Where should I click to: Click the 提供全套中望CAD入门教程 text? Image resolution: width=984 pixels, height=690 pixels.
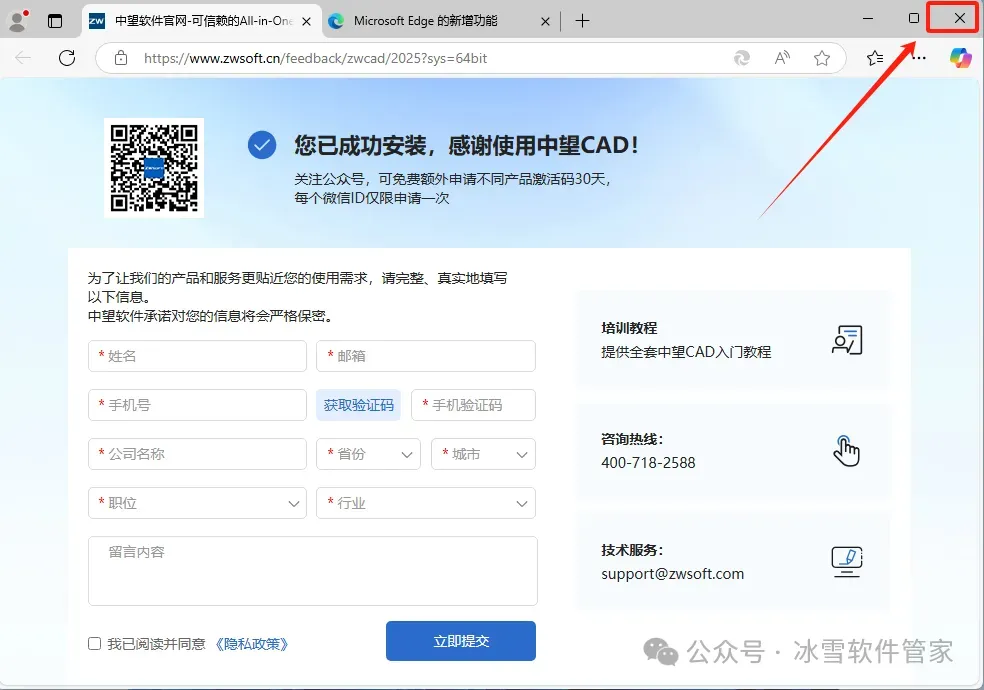pyautogui.click(x=686, y=352)
